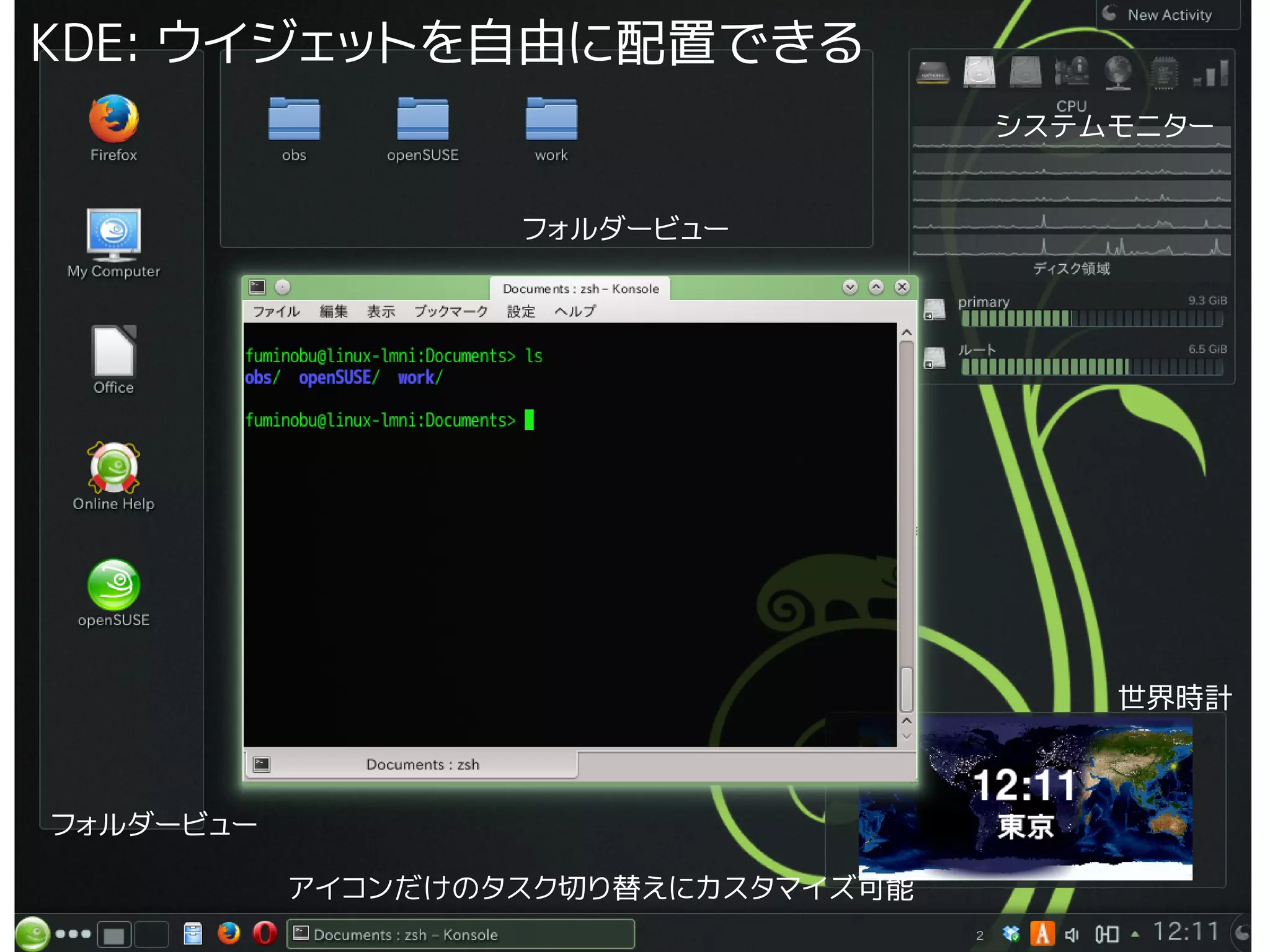The height and width of the screenshot is (952, 1270).
Task: Toggle the network globe monitor icon
Action: click(x=1118, y=73)
